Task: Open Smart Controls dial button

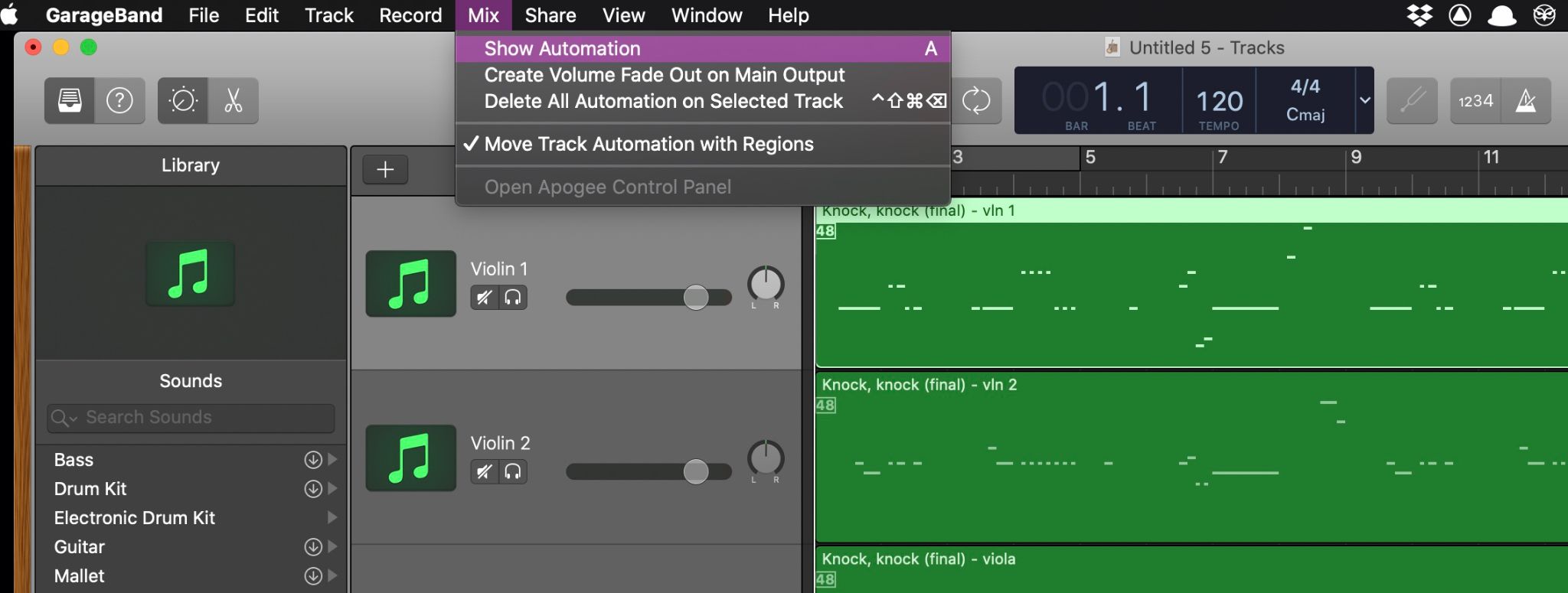Action: coord(183,100)
